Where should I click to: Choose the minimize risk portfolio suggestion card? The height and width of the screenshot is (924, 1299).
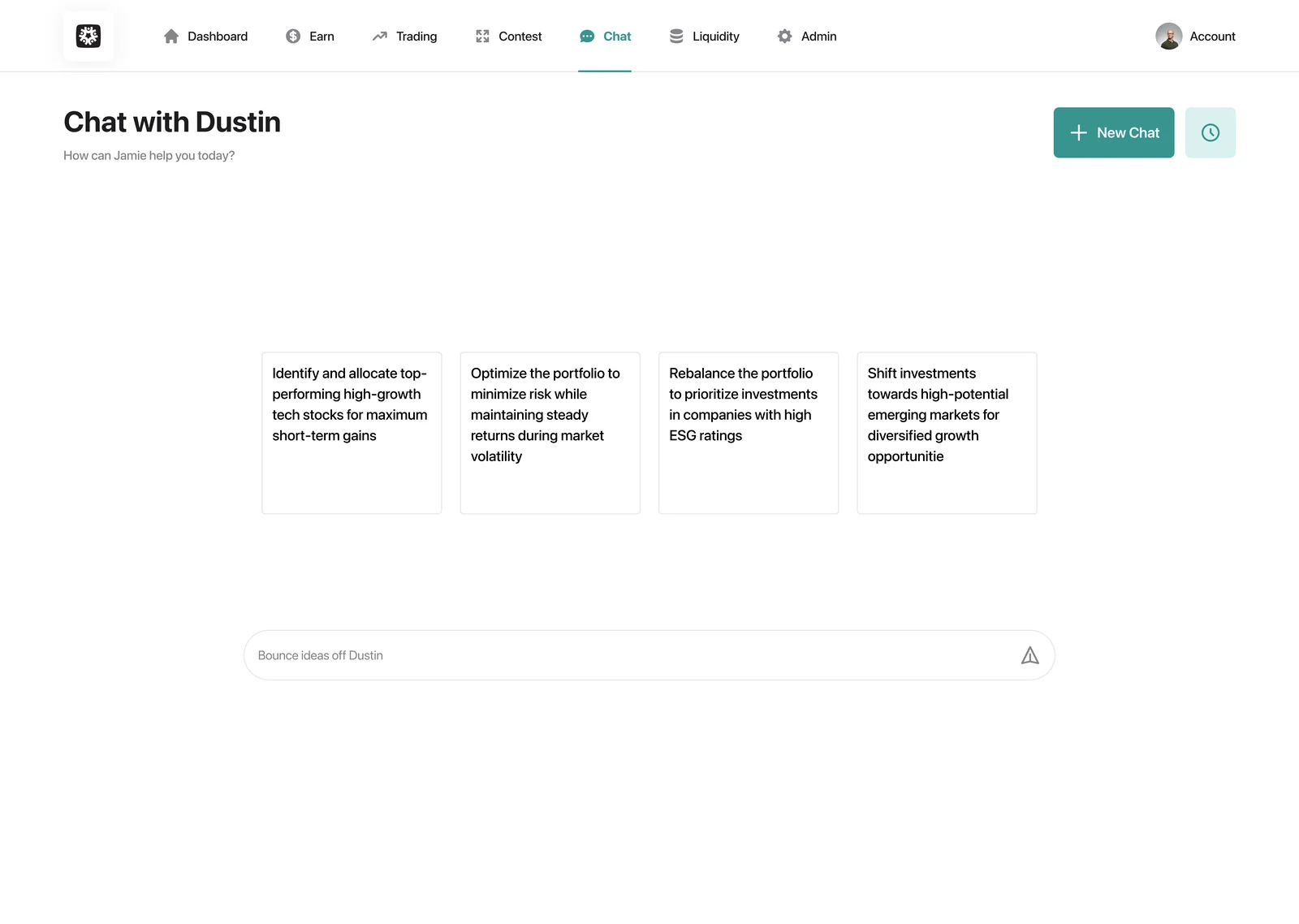[550, 433]
